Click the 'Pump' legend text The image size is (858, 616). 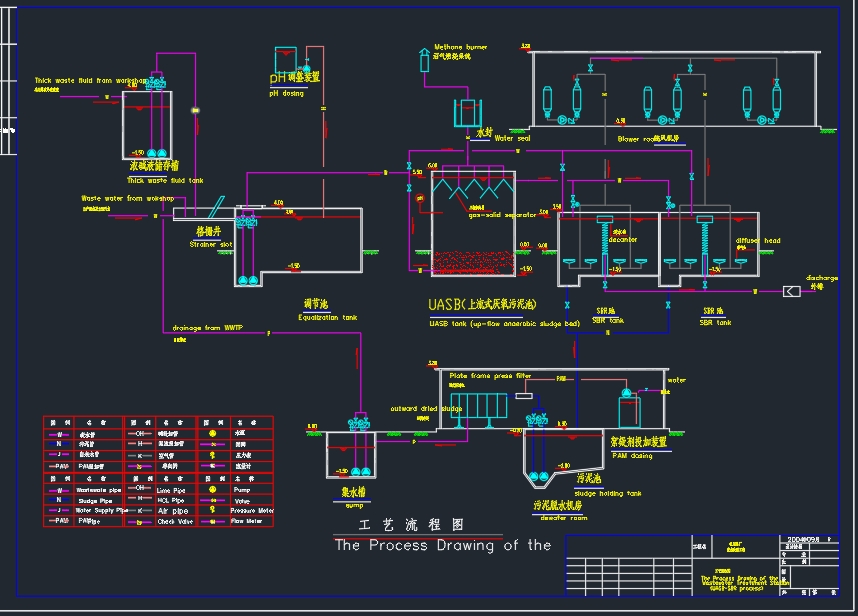[x=242, y=490]
